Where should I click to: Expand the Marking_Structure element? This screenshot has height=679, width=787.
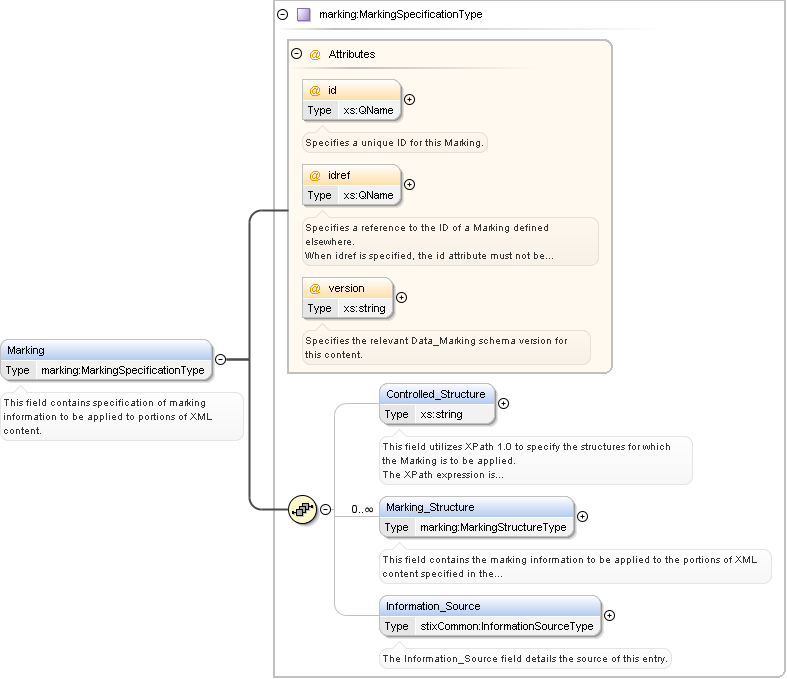pos(583,517)
